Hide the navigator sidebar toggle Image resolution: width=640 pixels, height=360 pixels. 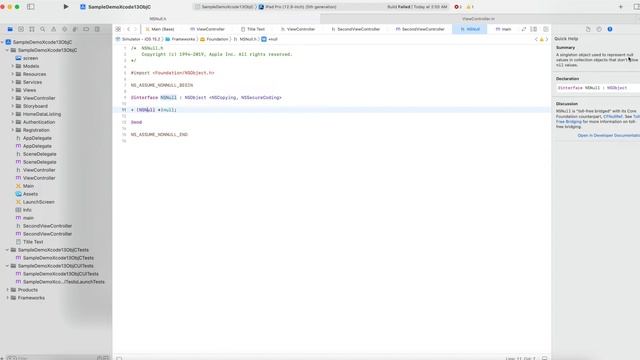point(31,7)
